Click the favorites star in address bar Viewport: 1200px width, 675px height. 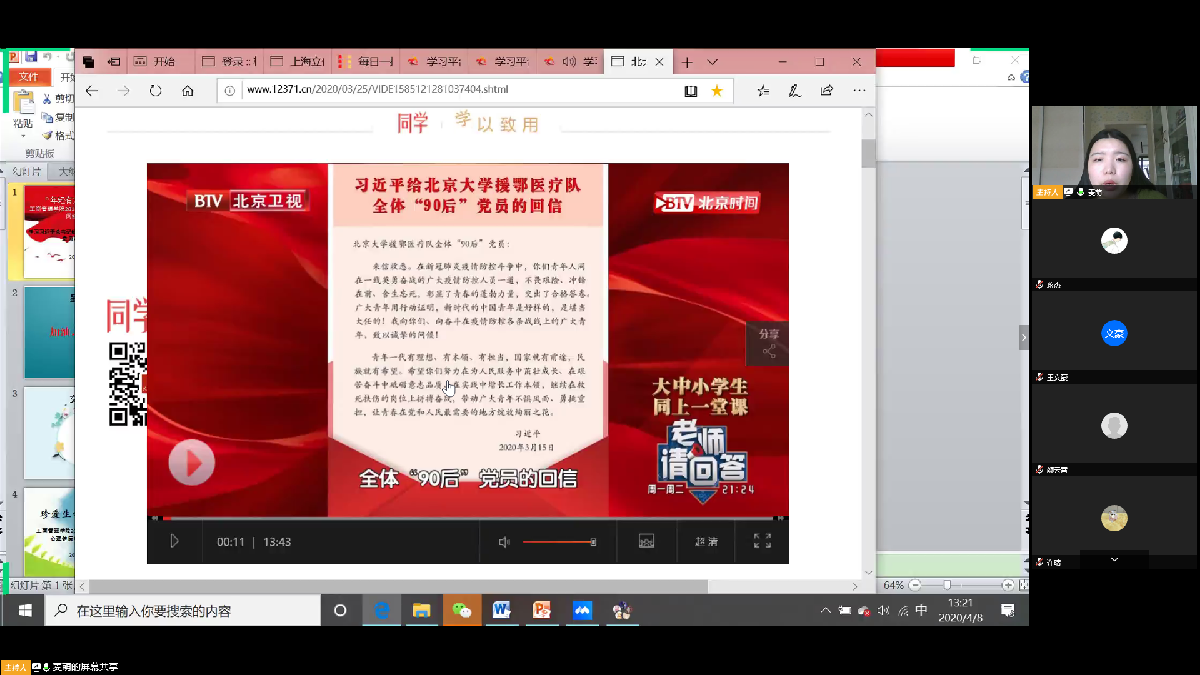click(x=717, y=91)
